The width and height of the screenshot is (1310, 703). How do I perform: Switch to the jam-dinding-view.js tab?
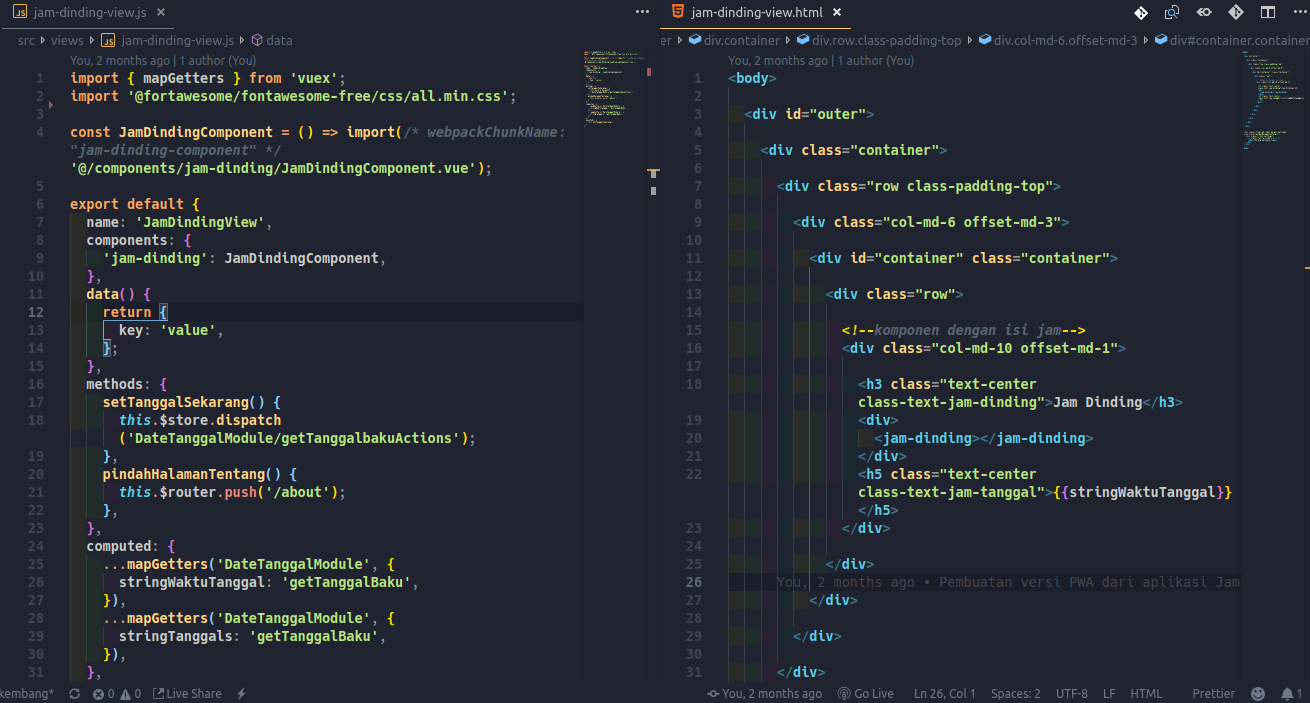89,13
